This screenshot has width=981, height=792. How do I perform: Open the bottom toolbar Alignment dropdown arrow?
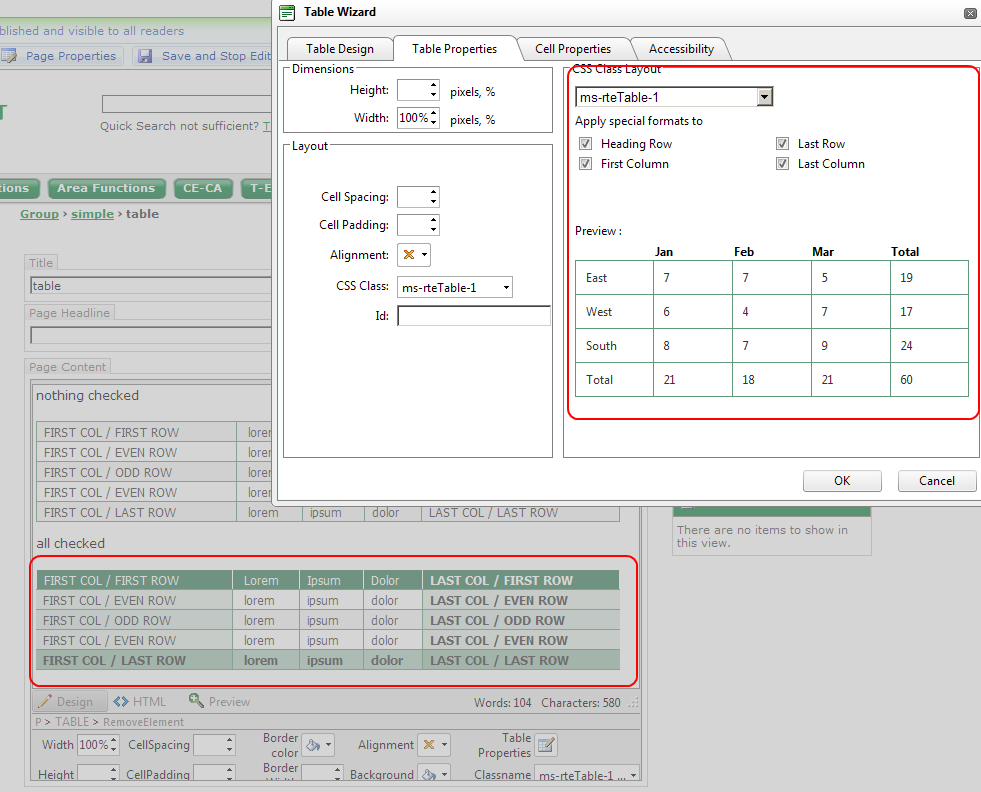point(444,744)
